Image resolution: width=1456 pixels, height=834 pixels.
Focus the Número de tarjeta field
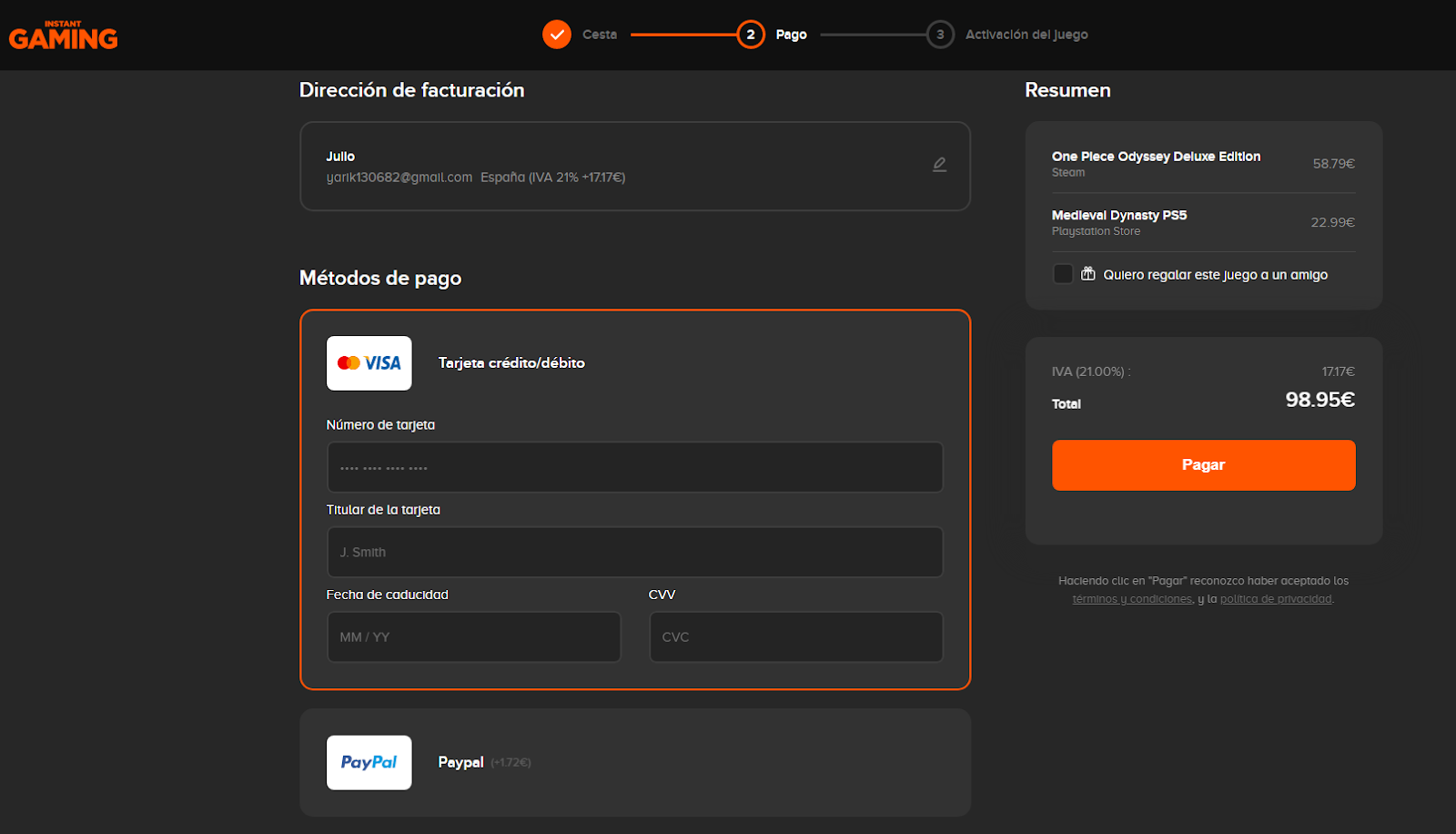635,467
